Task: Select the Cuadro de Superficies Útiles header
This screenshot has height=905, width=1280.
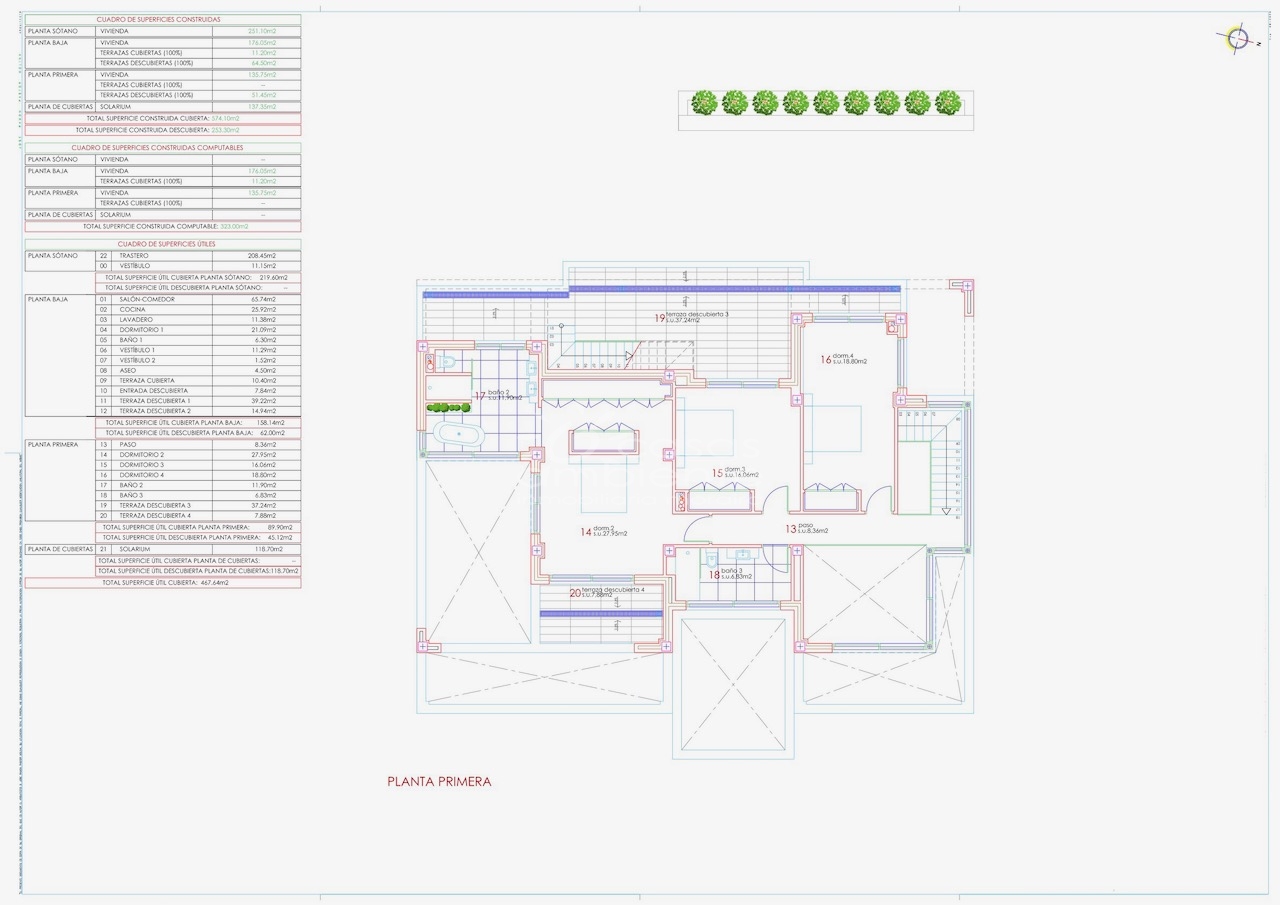Action: [x=162, y=244]
